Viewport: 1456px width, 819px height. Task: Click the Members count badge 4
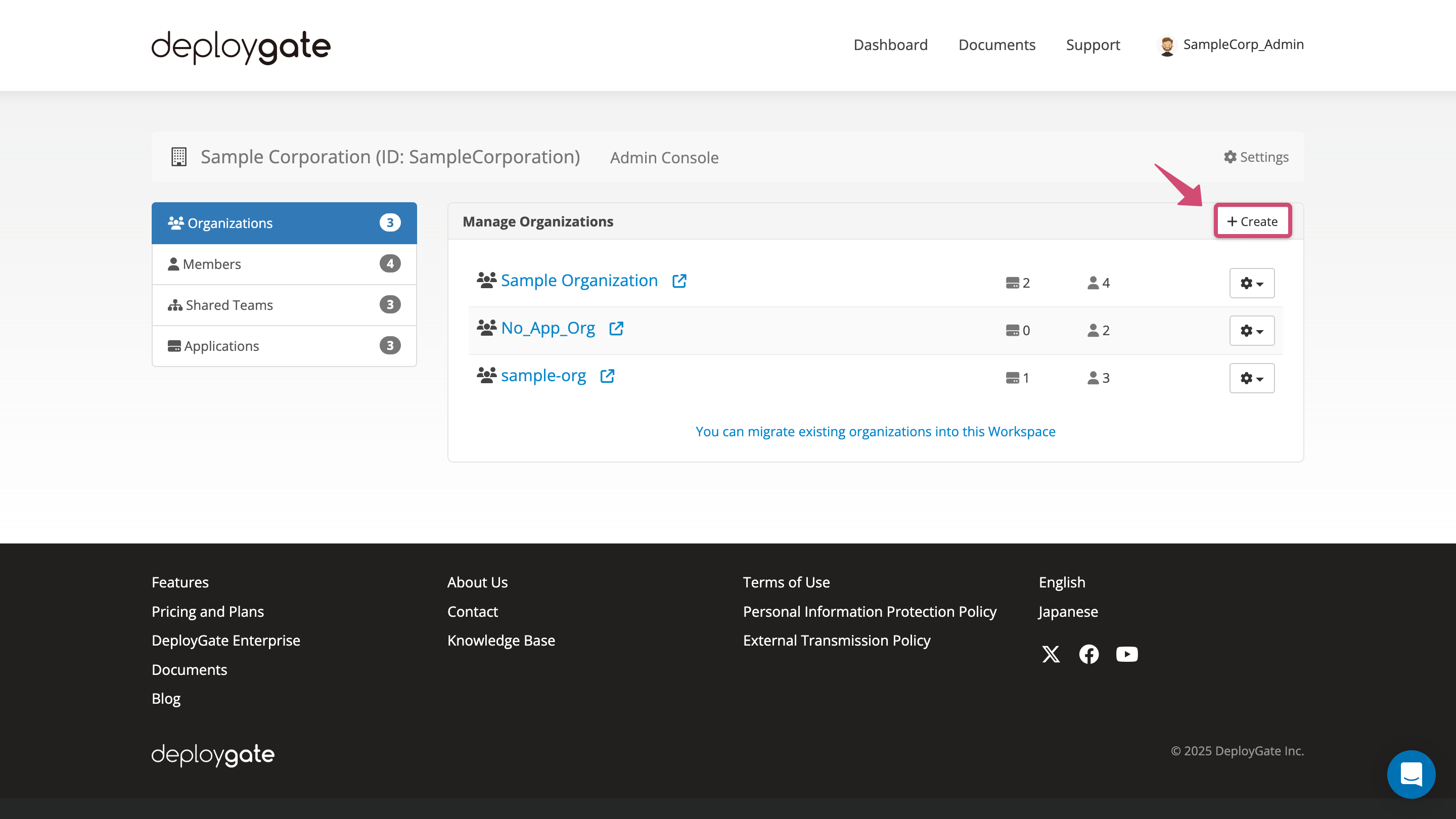(390, 263)
